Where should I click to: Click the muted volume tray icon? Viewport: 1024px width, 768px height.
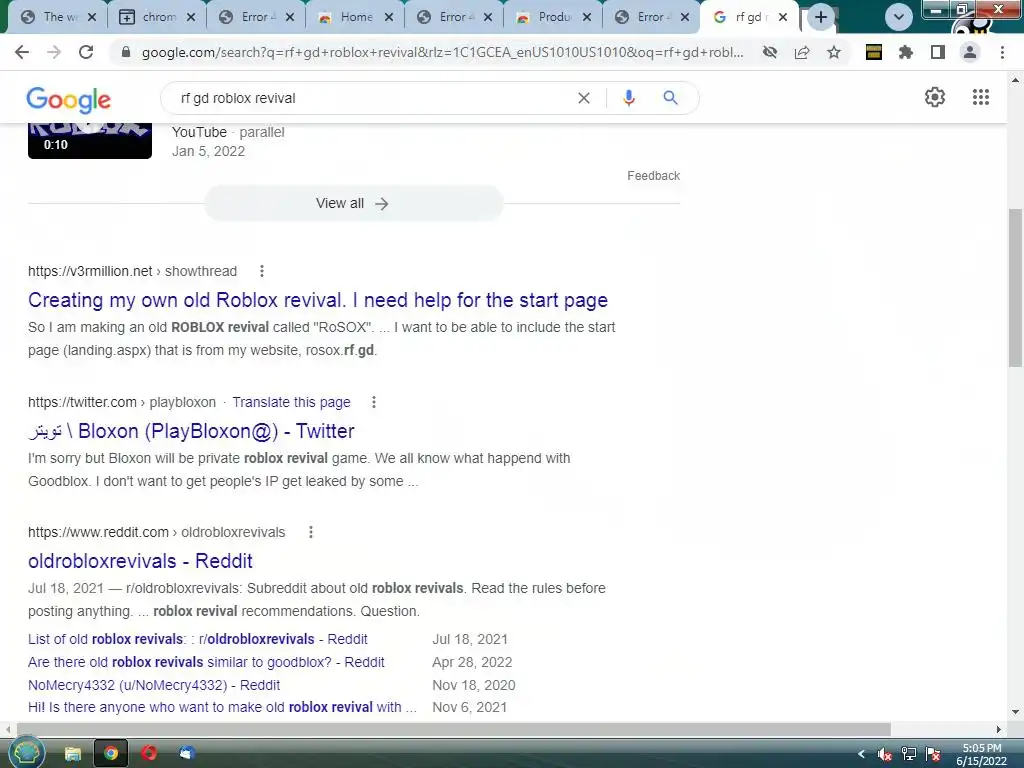(885, 755)
